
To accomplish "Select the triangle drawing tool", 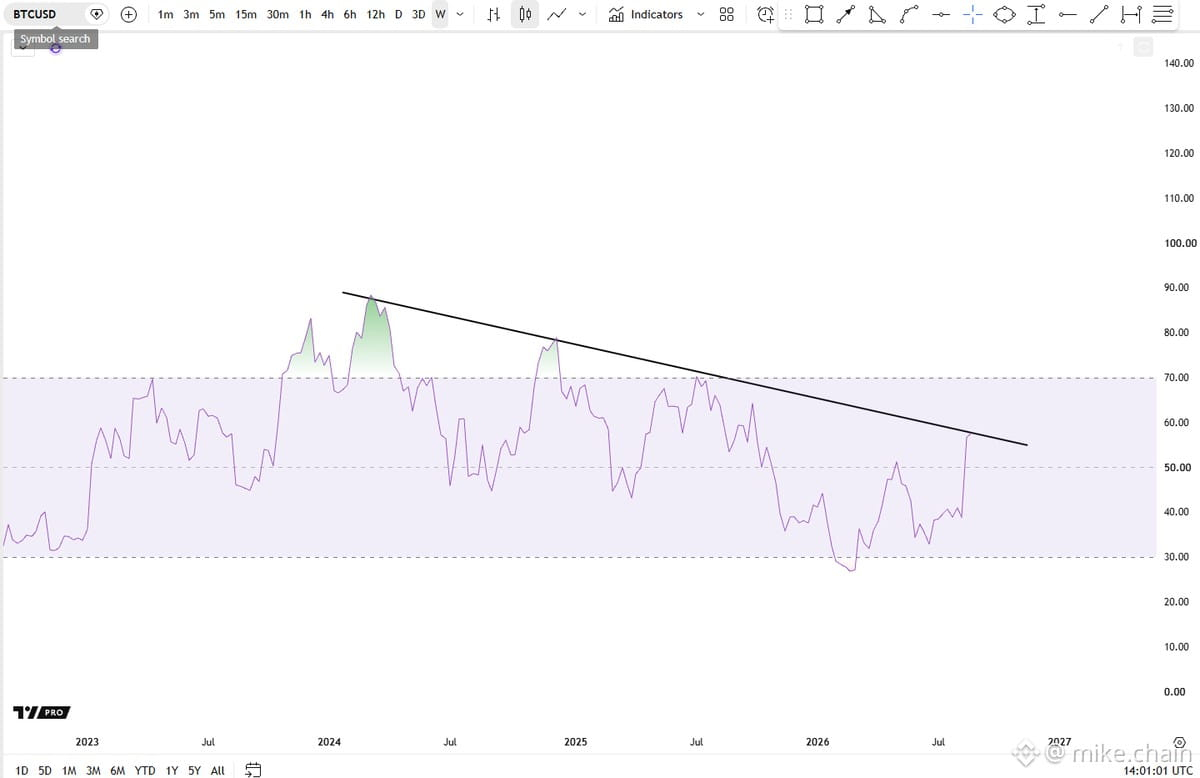I will pyautogui.click(x=877, y=15).
